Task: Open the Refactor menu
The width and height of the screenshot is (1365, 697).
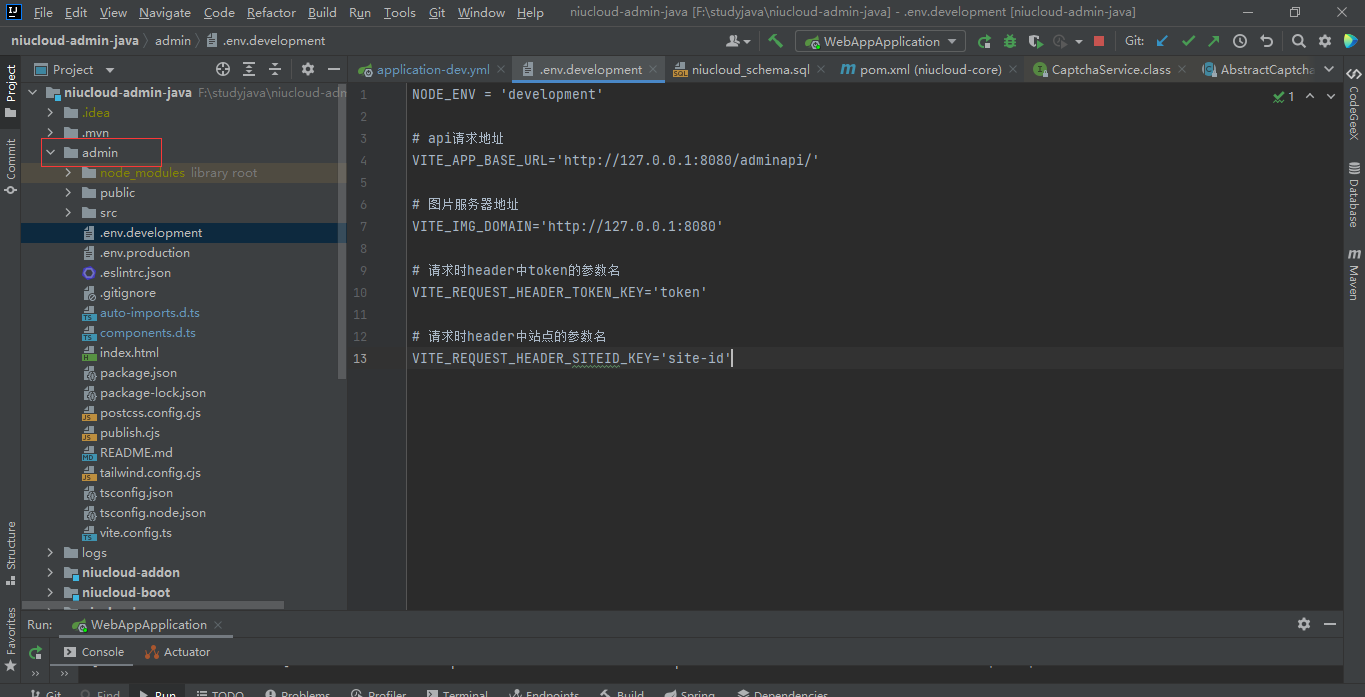Action: pyautogui.click(x=271, y=13)
